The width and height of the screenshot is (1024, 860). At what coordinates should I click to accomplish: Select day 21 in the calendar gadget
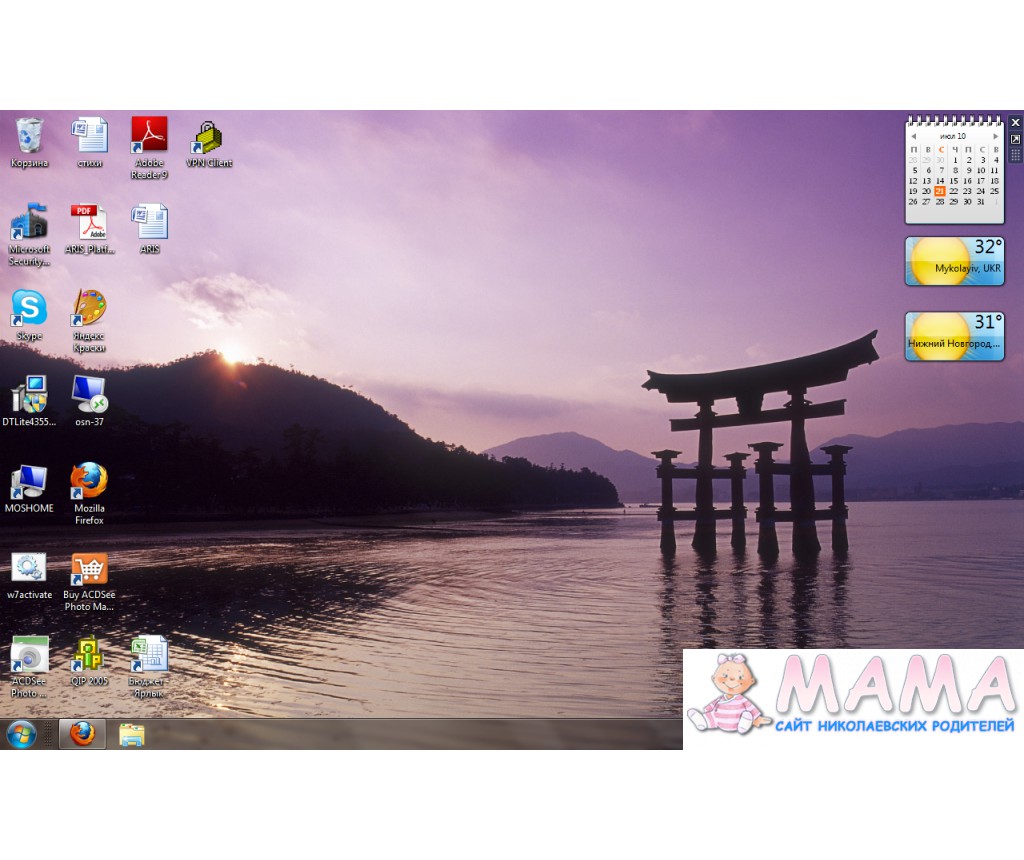940,191
